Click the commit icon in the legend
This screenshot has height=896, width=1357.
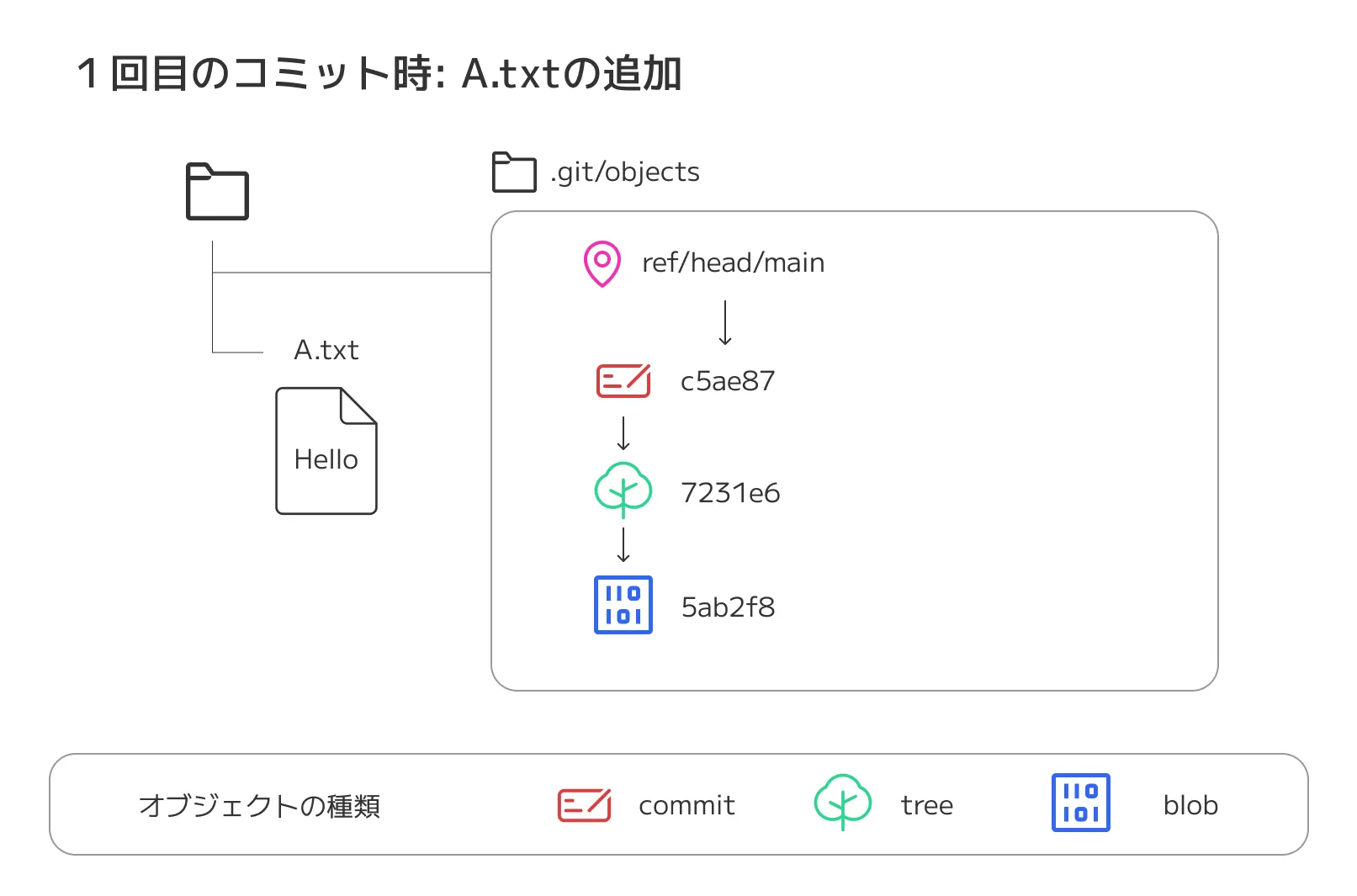[584, 805]
